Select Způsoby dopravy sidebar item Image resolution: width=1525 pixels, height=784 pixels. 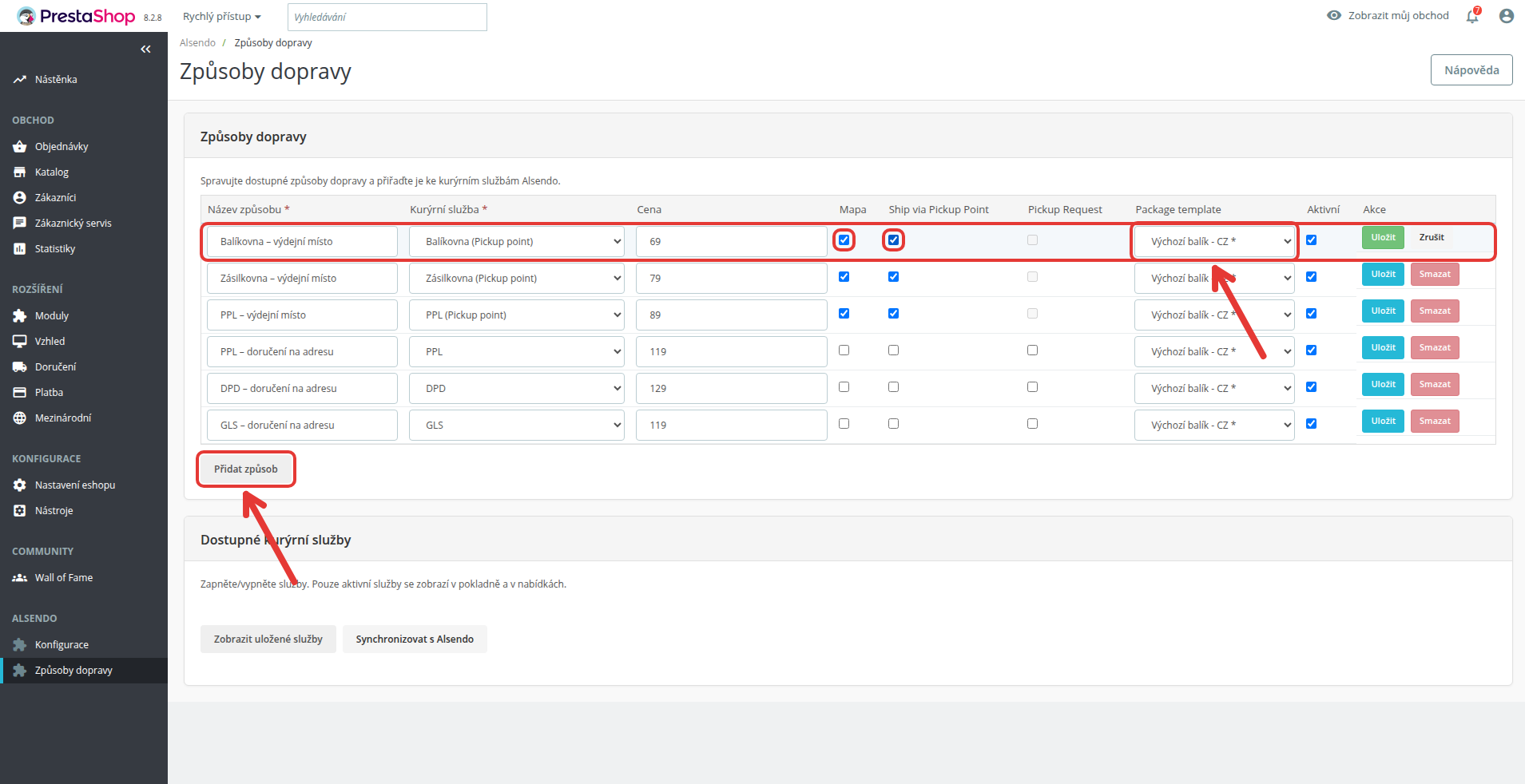pyautogui.click(x=84, y=671)
